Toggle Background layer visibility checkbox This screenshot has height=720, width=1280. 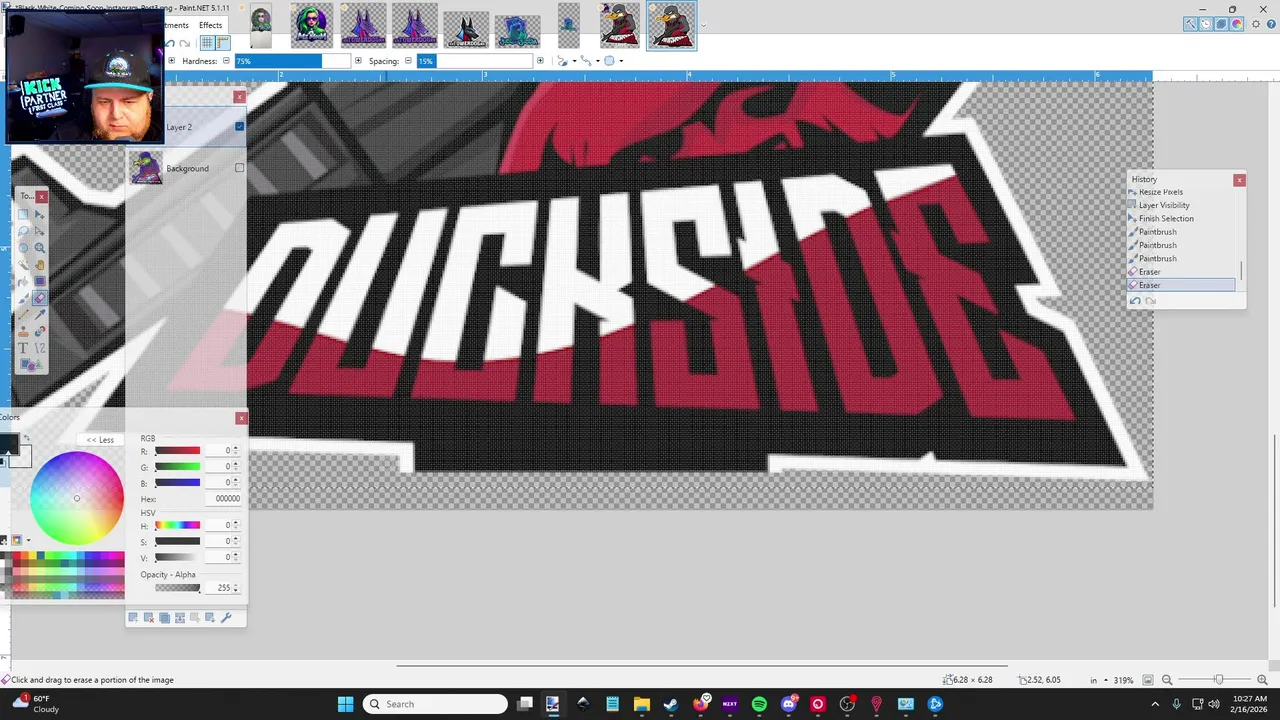tap(239, 168)
